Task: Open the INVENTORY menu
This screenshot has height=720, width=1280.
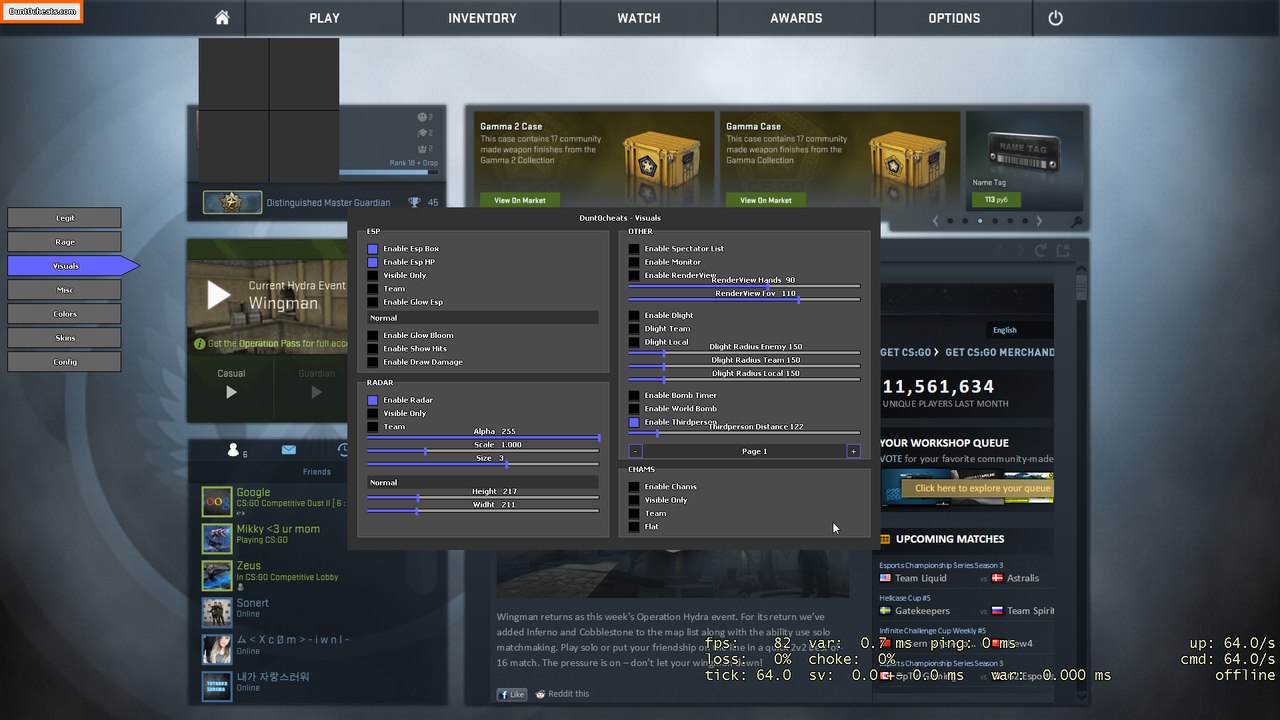Action: (x=482, y=18)
